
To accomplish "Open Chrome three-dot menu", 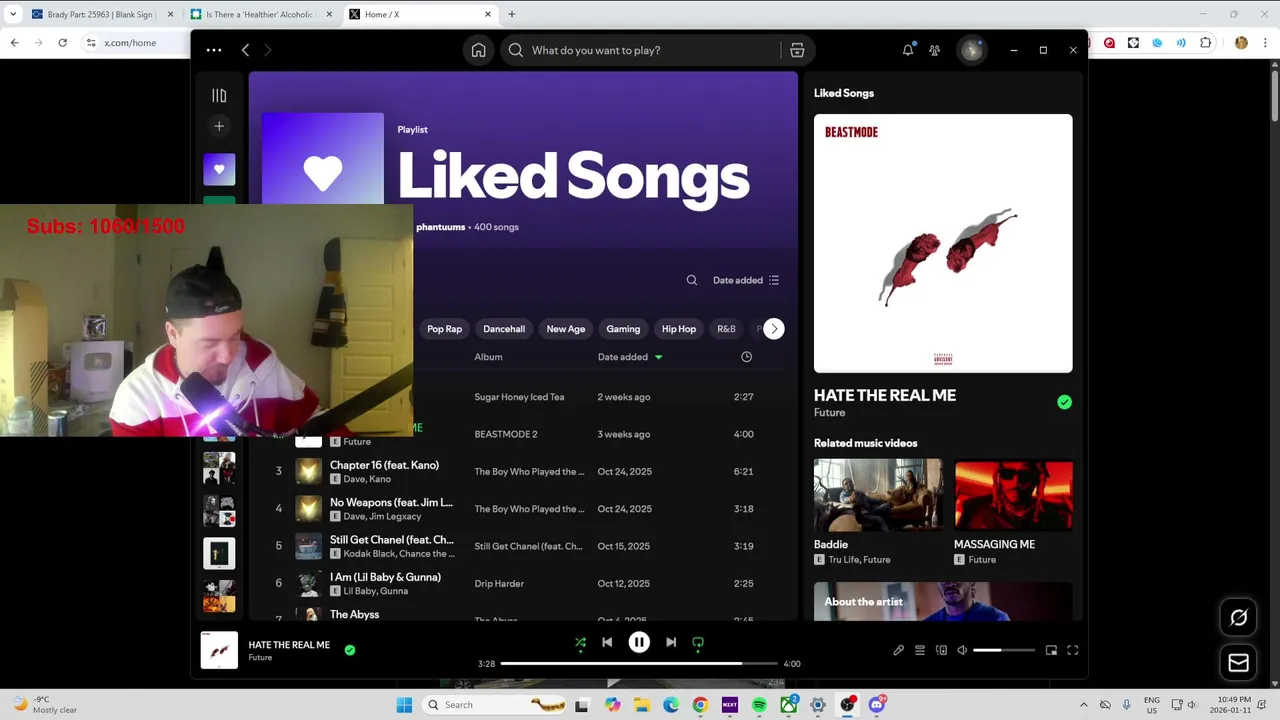I will [1267, 43].
